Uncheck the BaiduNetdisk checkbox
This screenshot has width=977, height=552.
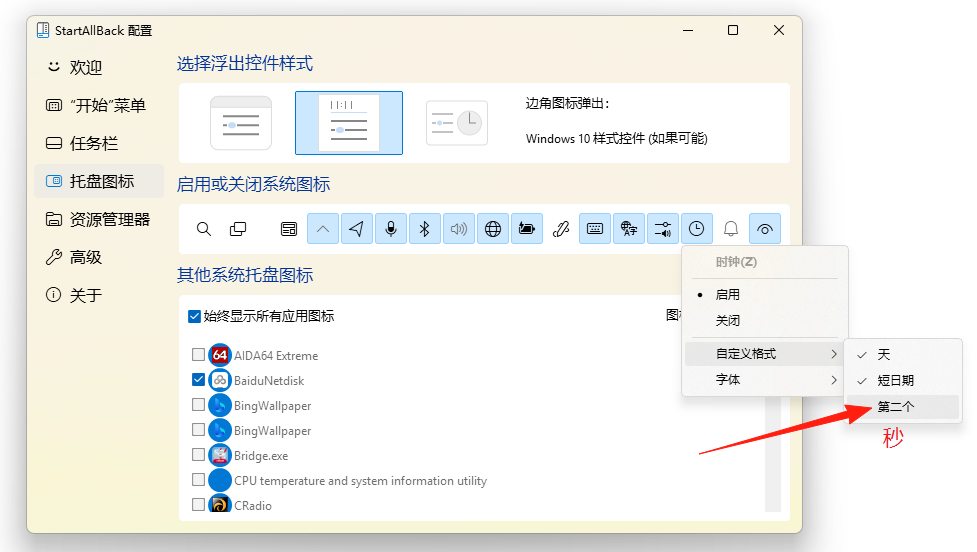point(198,379)
